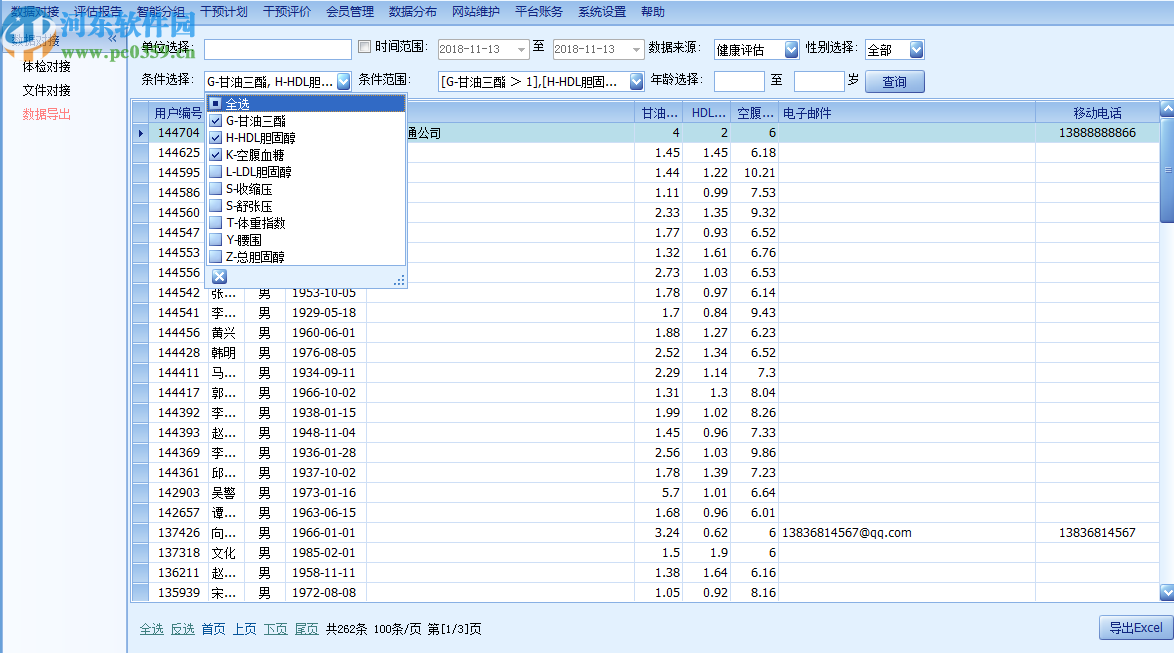Open the 系统设置 menu
The image size is (1174, 653).
point(601,12)
